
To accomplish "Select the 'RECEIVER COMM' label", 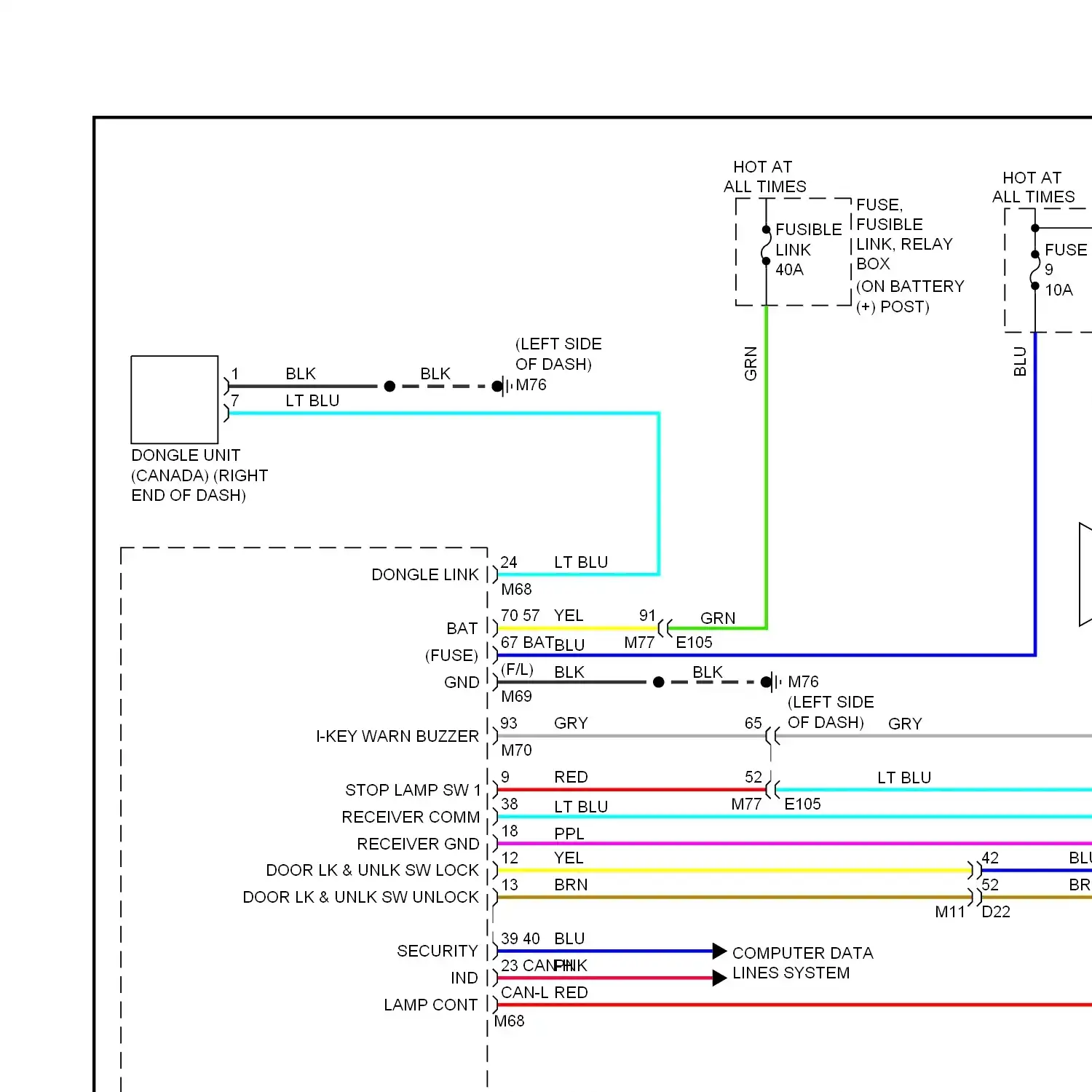I will 411,818.
